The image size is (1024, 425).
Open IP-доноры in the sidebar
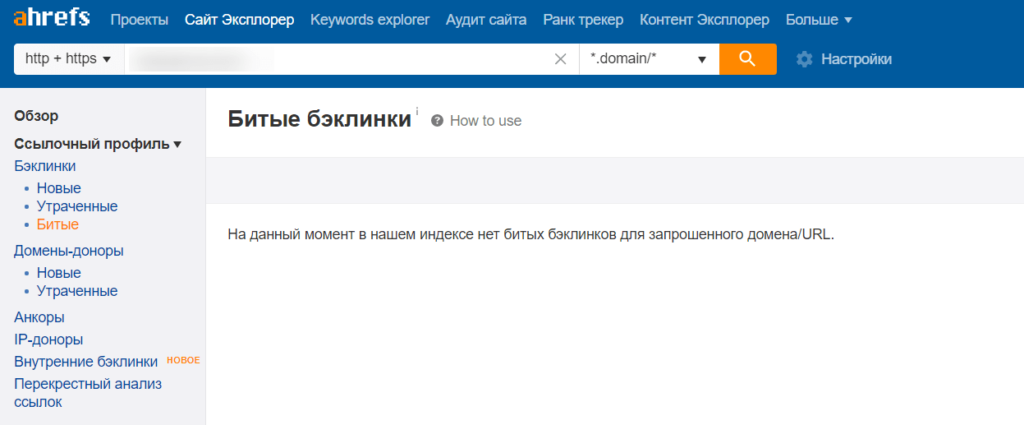(x=48, y=339)
